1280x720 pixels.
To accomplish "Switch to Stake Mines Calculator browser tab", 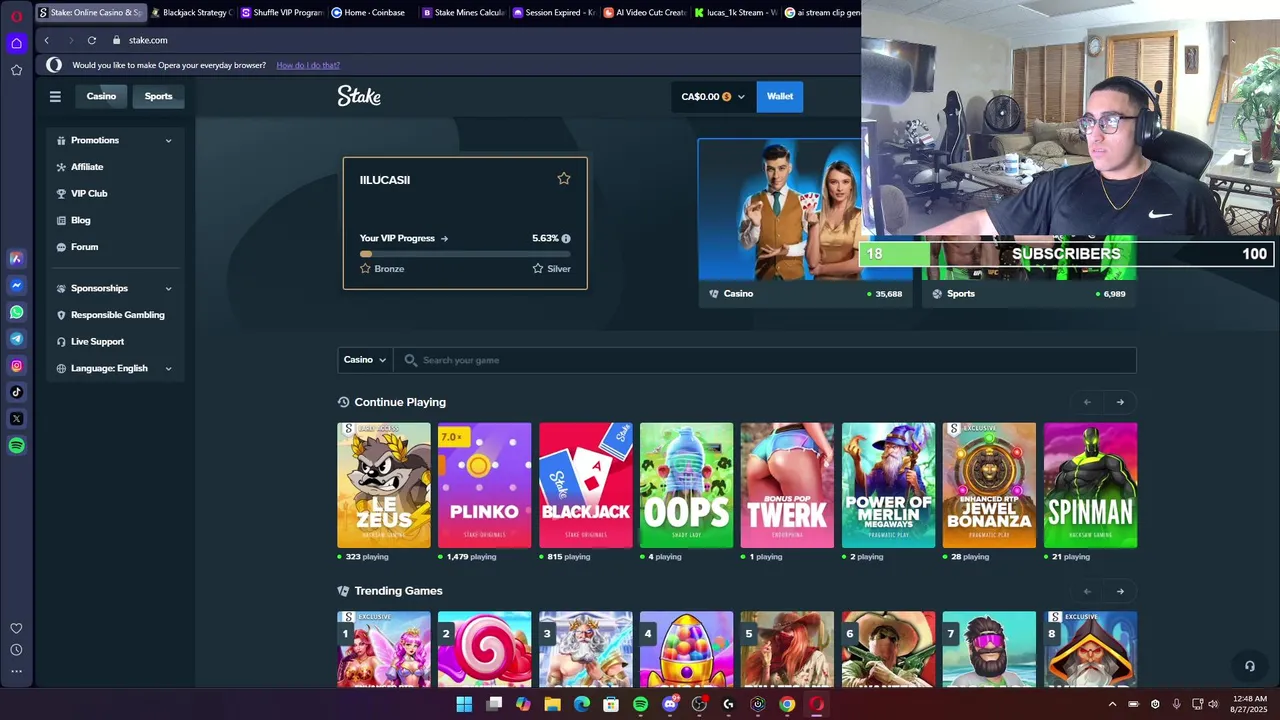I will (x=461, y=12).
